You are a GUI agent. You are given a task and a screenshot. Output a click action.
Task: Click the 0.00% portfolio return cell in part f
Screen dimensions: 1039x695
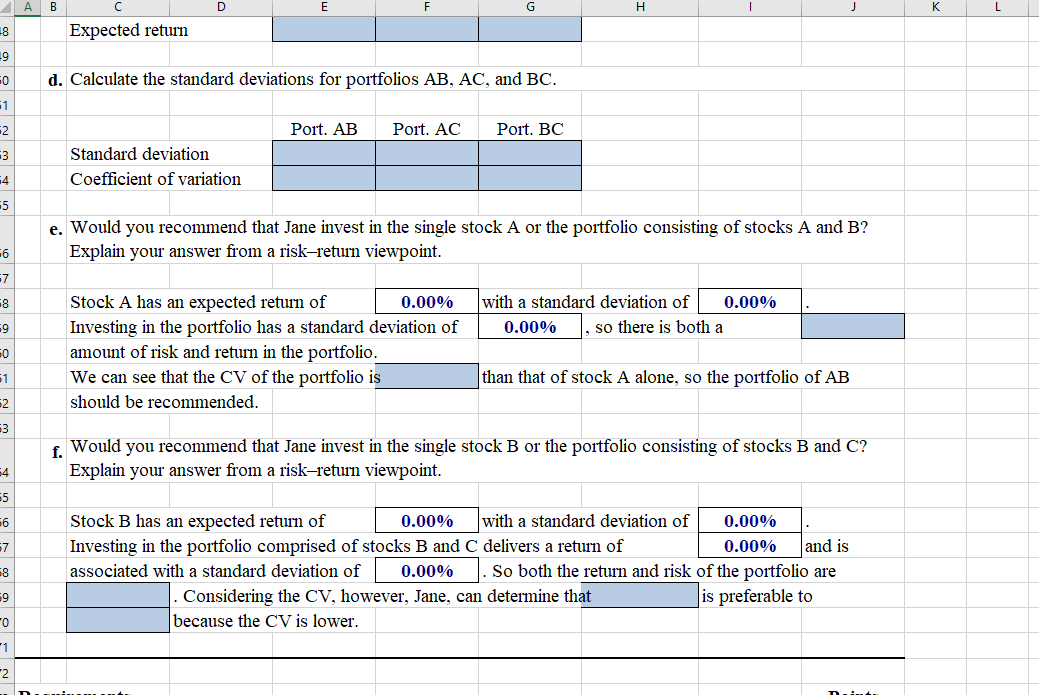tap(750, 545)
